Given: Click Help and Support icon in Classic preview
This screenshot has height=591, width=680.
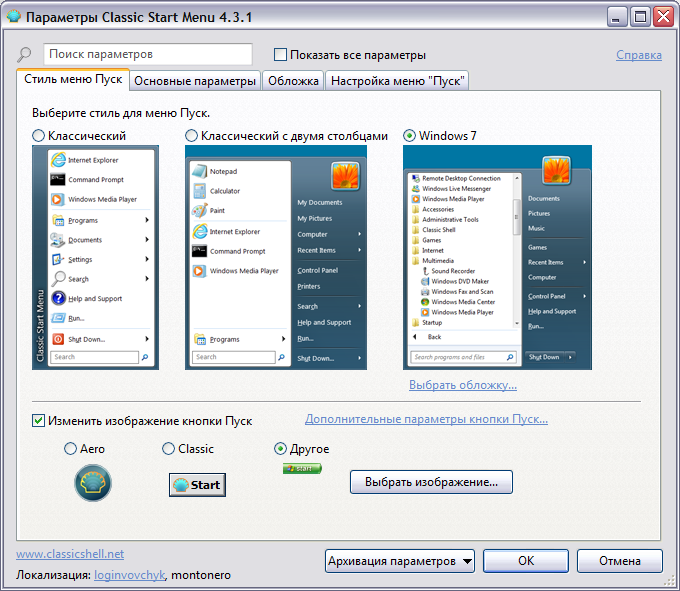Looking at the screenshot, I should 58,298.
